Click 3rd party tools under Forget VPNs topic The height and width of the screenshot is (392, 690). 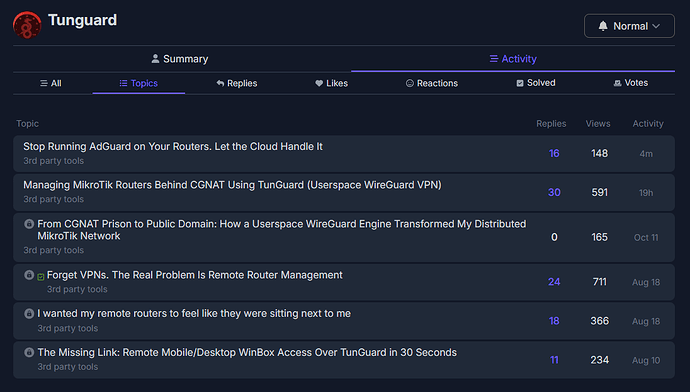click(77, 289)
